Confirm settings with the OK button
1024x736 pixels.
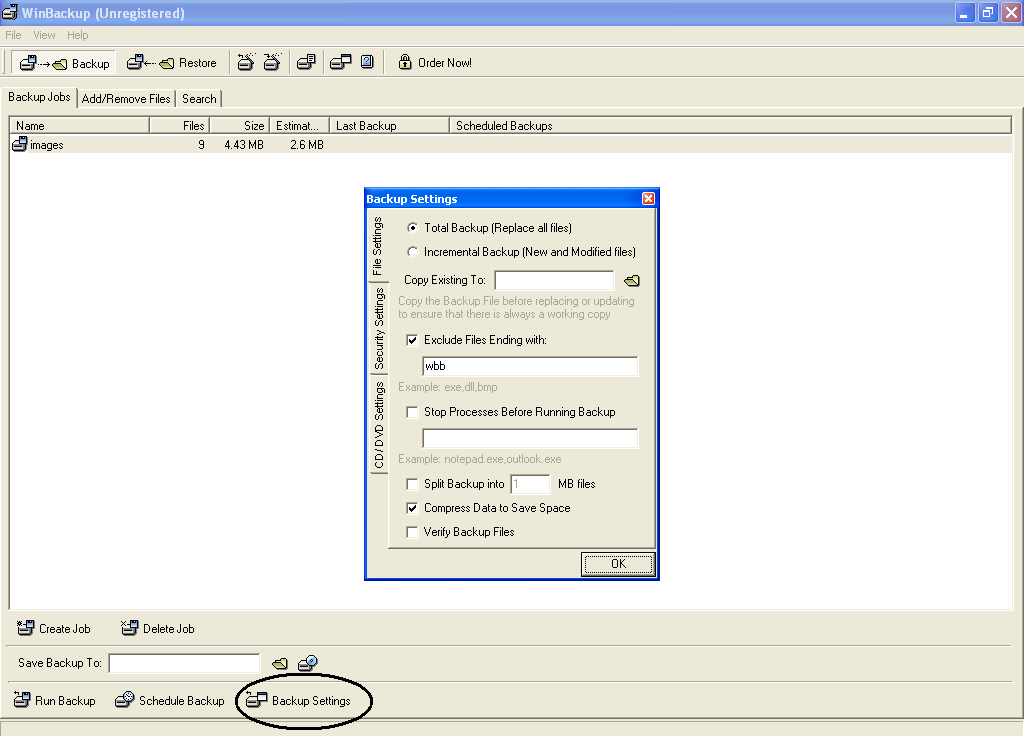pos(617,564)
